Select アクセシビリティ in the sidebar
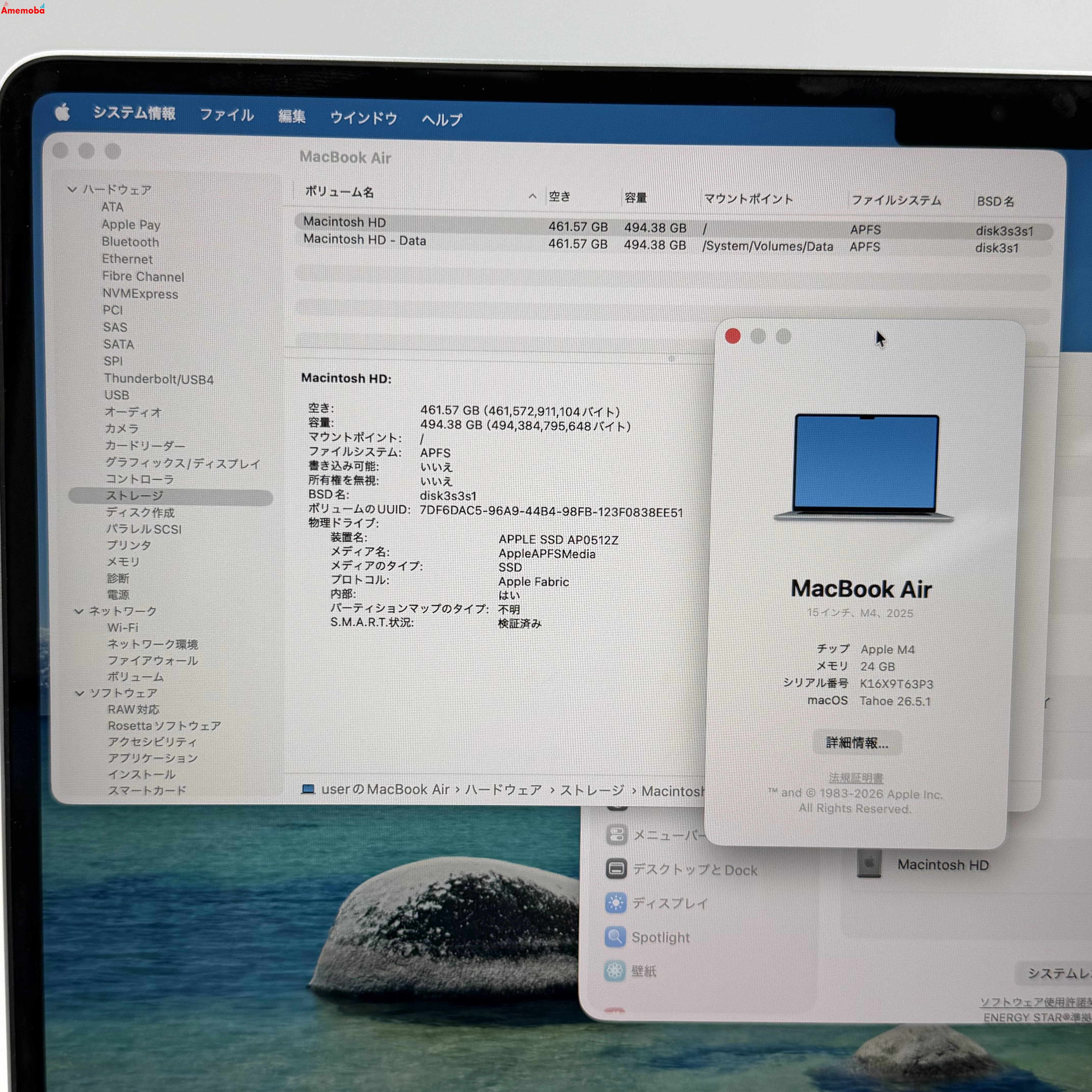 pyautogui.click(x=153, y=742)
